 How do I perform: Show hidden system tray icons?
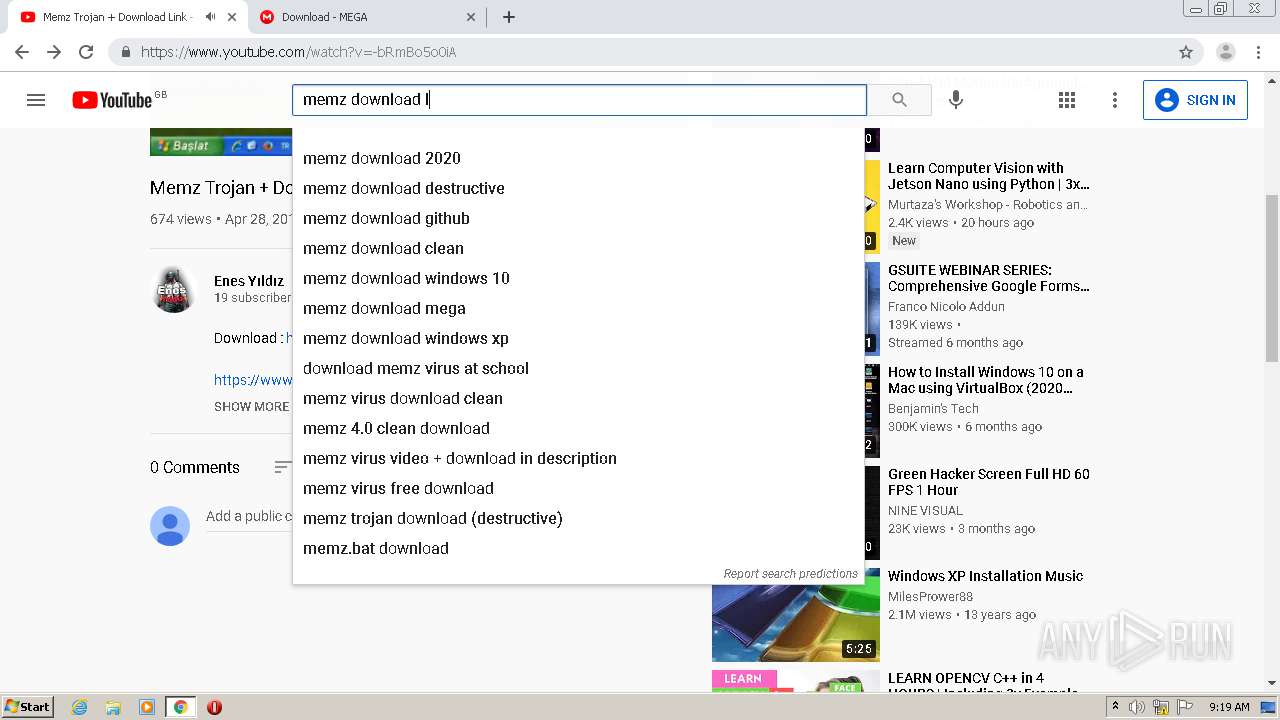point(1116,707)
